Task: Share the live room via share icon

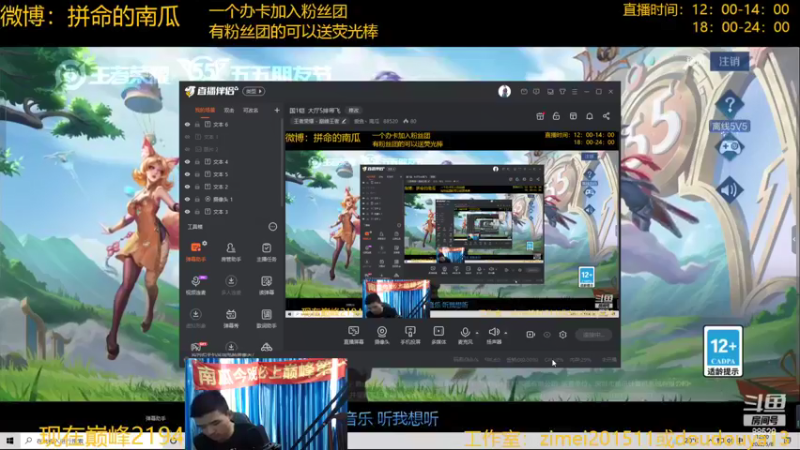Action: click(606, 116)
